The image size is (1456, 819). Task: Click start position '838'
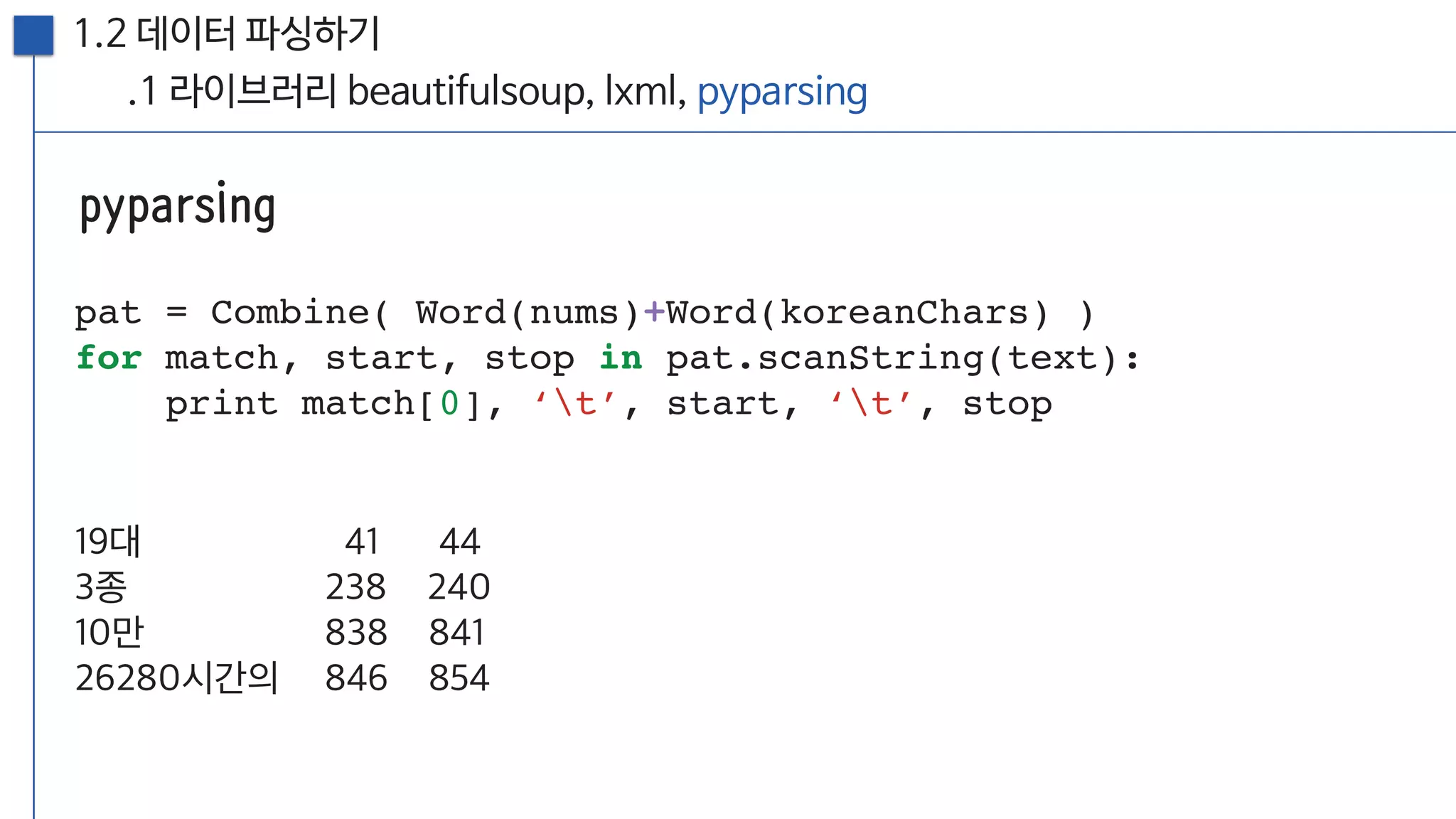[x=356, y=633]
